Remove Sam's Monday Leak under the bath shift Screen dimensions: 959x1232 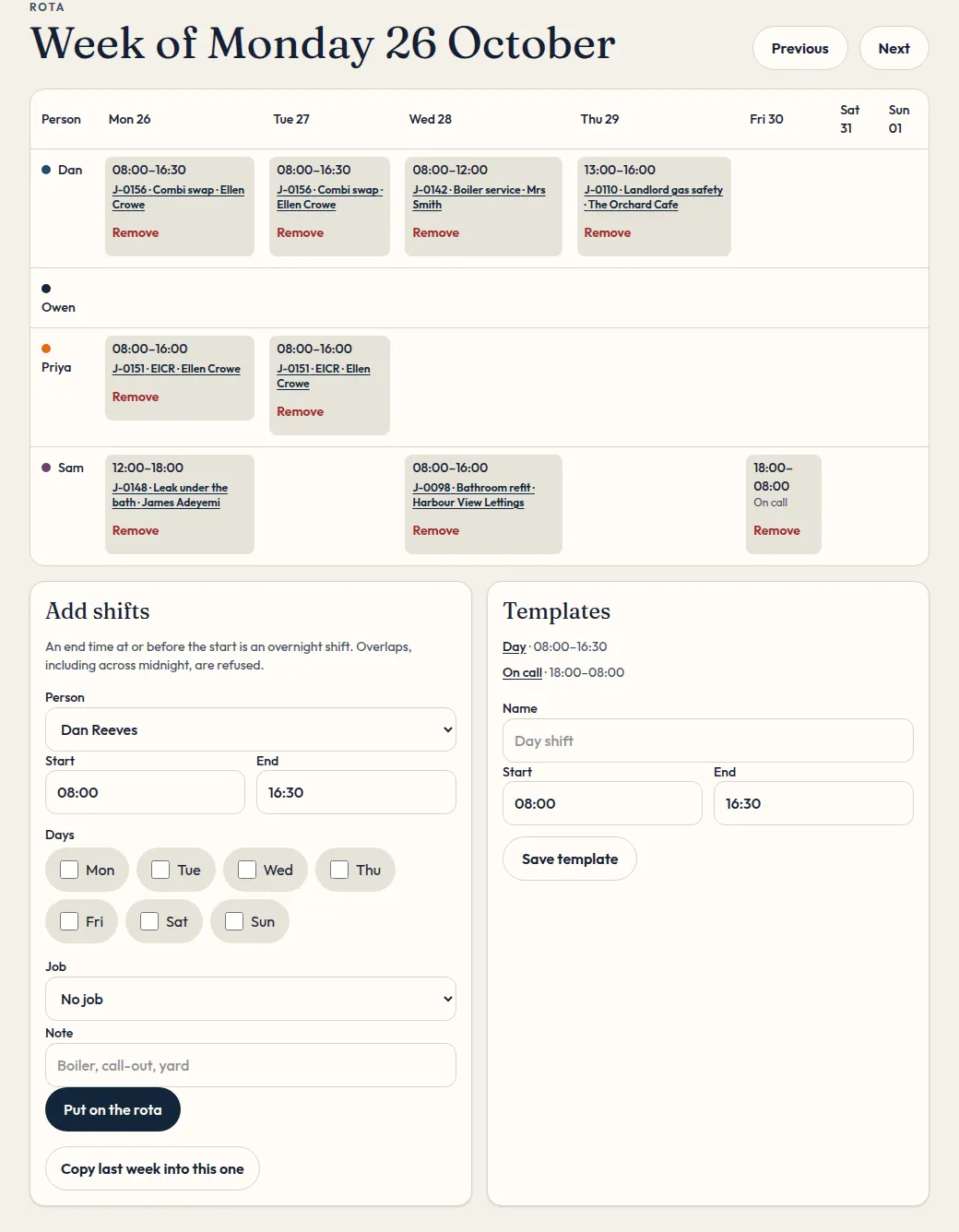point(136,530)
